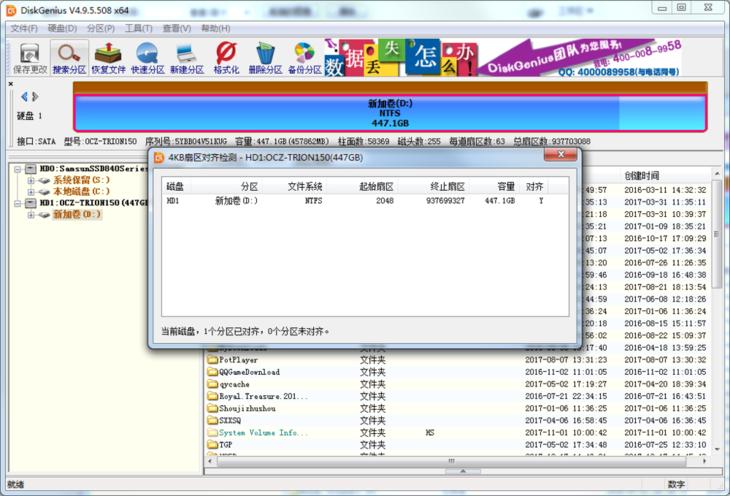Select 新加卷 (D:) in disk tree
The width and height of the screenshot is (730, 496).
coord(76,214)
